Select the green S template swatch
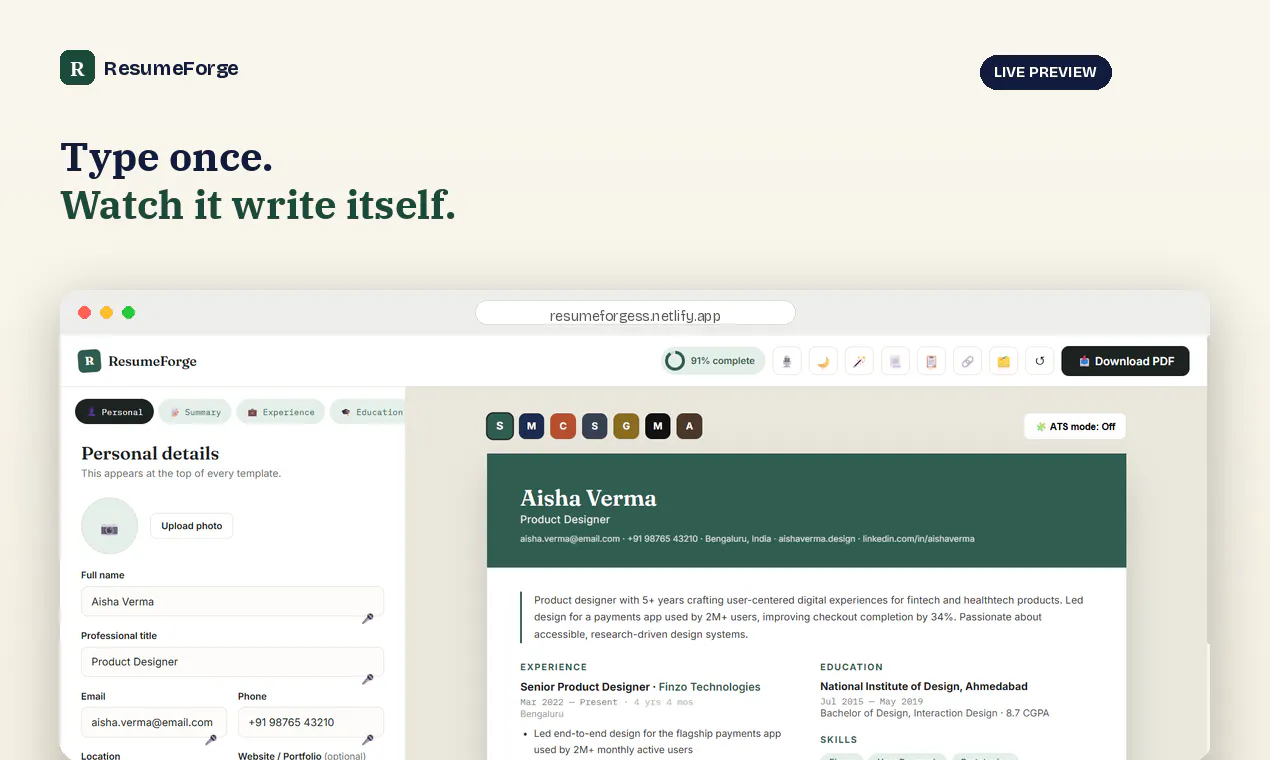Viewport: 1270px width, 760px height. point(500,426)
